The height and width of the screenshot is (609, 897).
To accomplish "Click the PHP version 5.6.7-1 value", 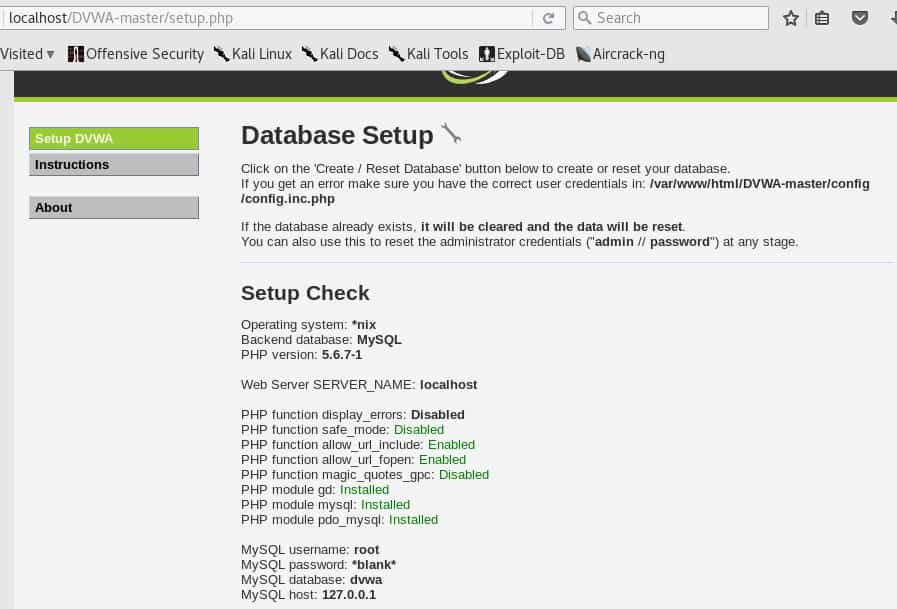I will pyautogui.click(x=342, y=355).
